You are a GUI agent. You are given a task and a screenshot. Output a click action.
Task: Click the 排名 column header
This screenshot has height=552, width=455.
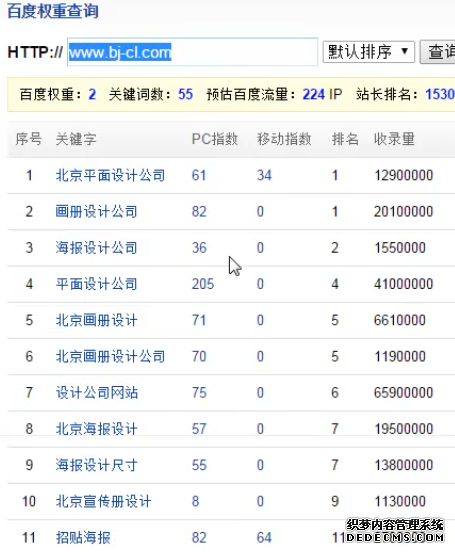pyautogui.click(x=345, y=139)
